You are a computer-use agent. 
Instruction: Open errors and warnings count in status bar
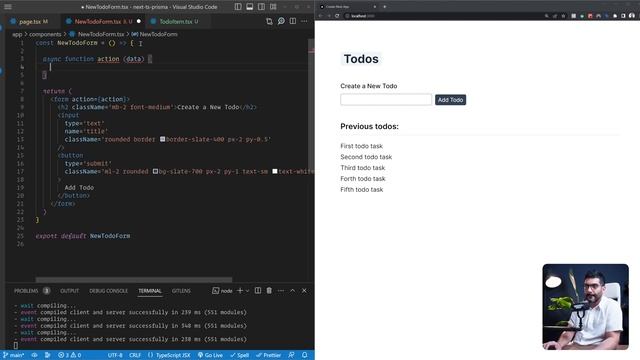pos(69,355)
